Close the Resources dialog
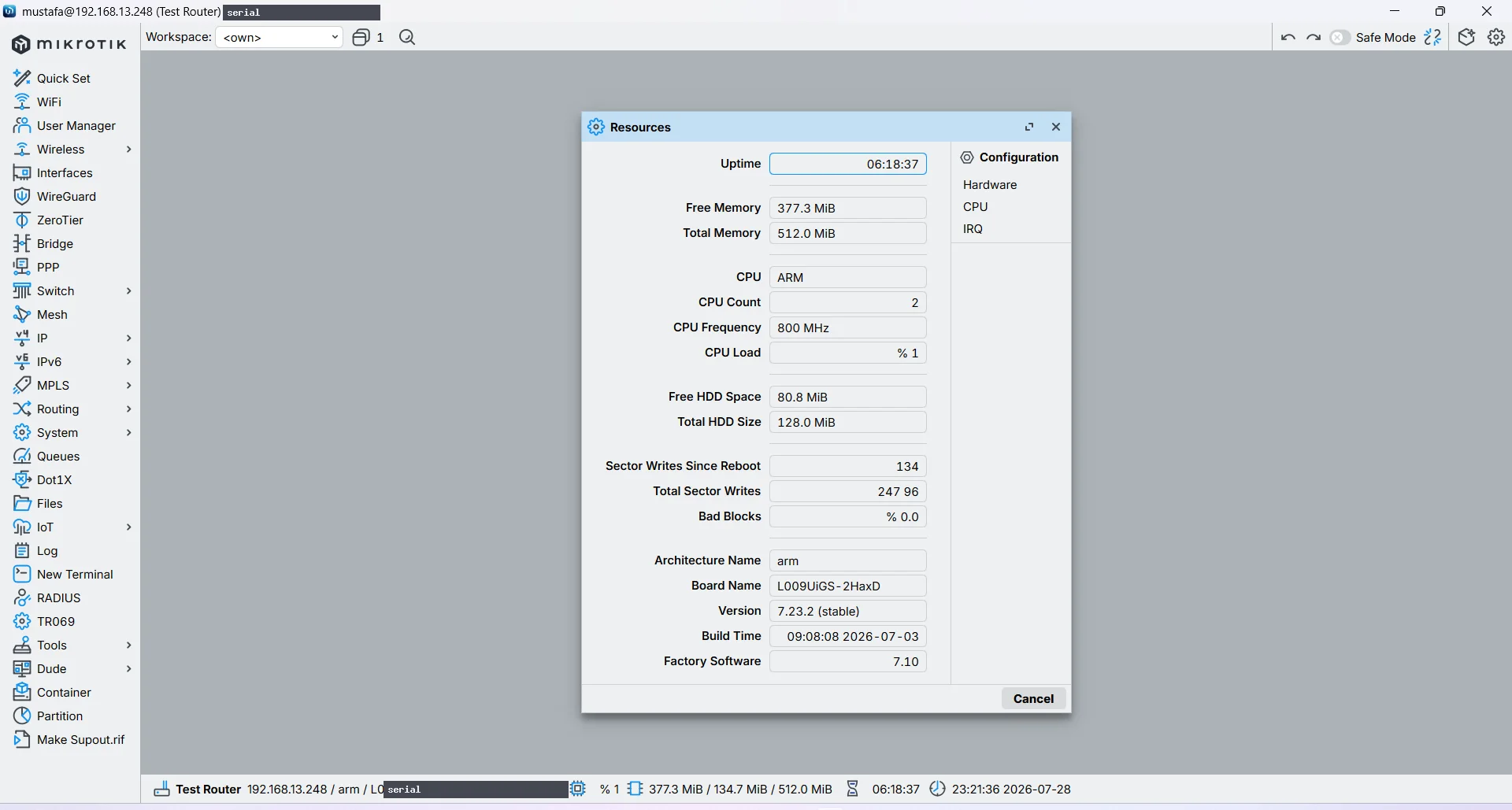1512x810 pixels. point(1056,127)
